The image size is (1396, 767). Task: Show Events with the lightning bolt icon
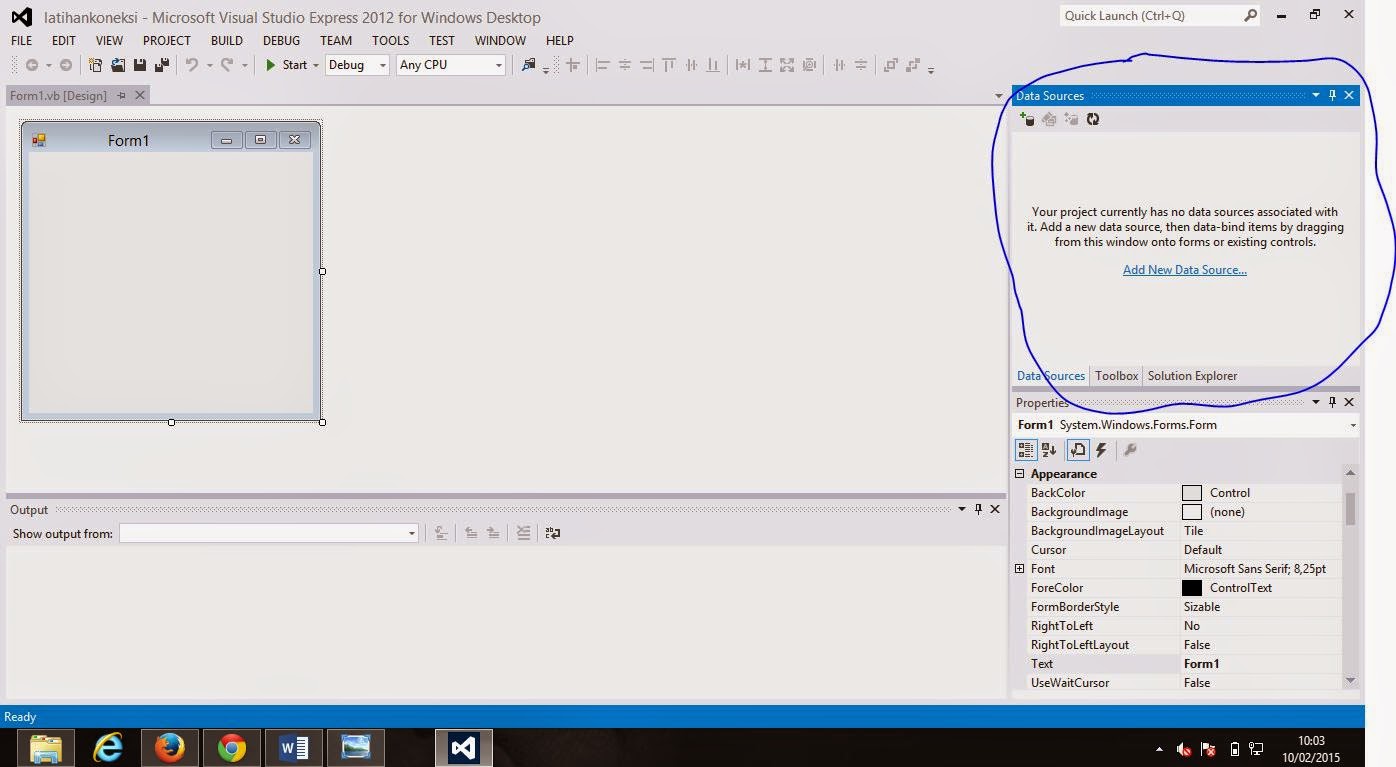pos(1101,450)
